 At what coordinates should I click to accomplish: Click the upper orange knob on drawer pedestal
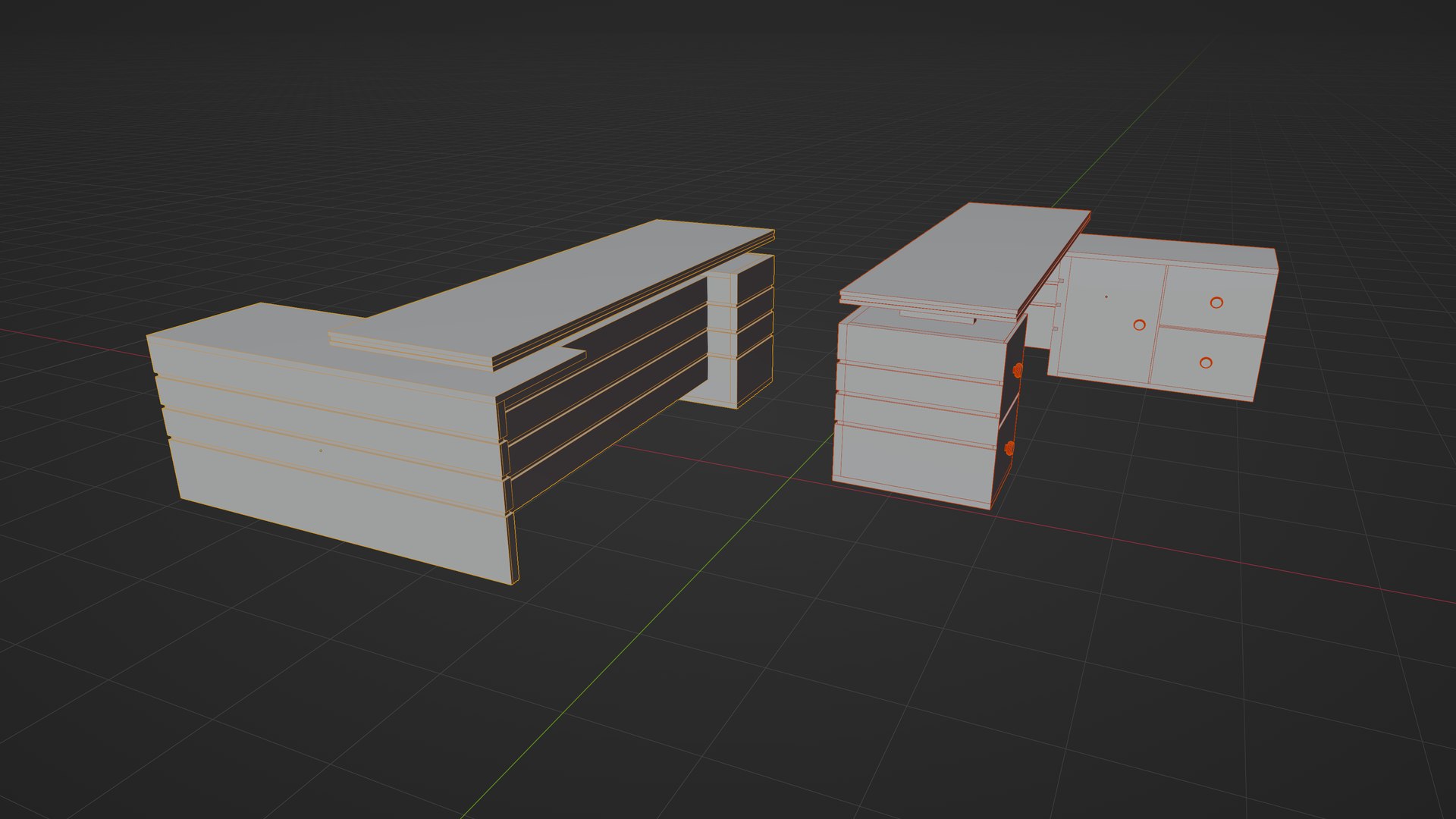point(1017,369)
